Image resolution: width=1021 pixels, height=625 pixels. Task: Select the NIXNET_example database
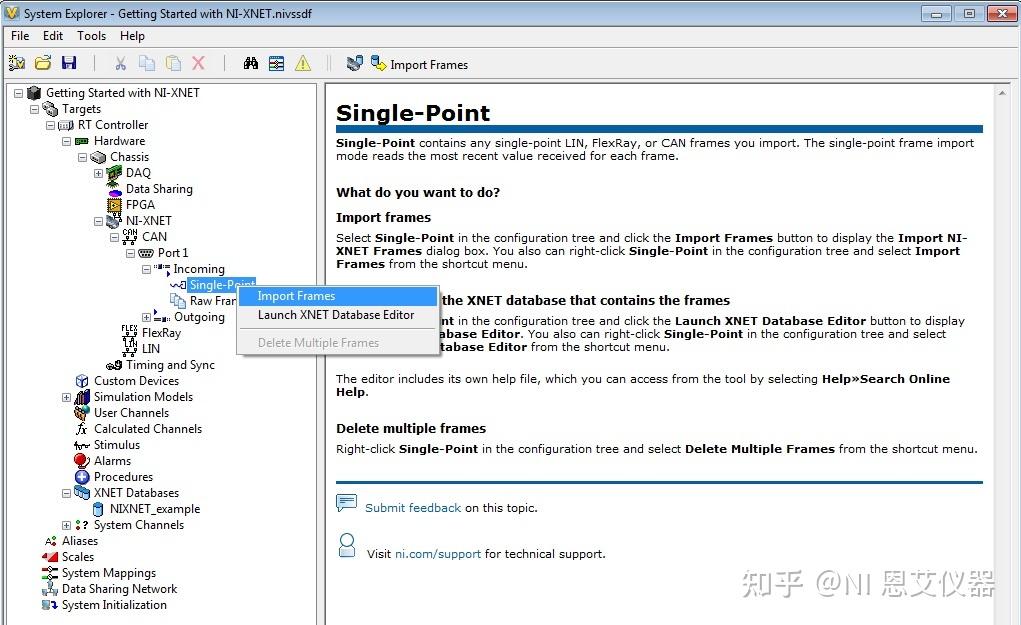pyautogui.click(x=156, y=508)
